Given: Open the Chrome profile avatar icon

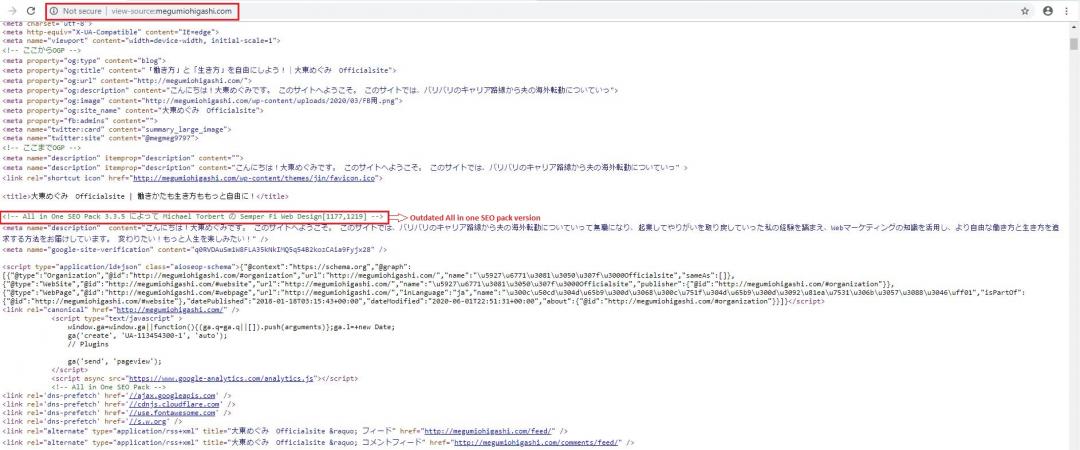Looking at the screenshot, I should coord(1047,11).
